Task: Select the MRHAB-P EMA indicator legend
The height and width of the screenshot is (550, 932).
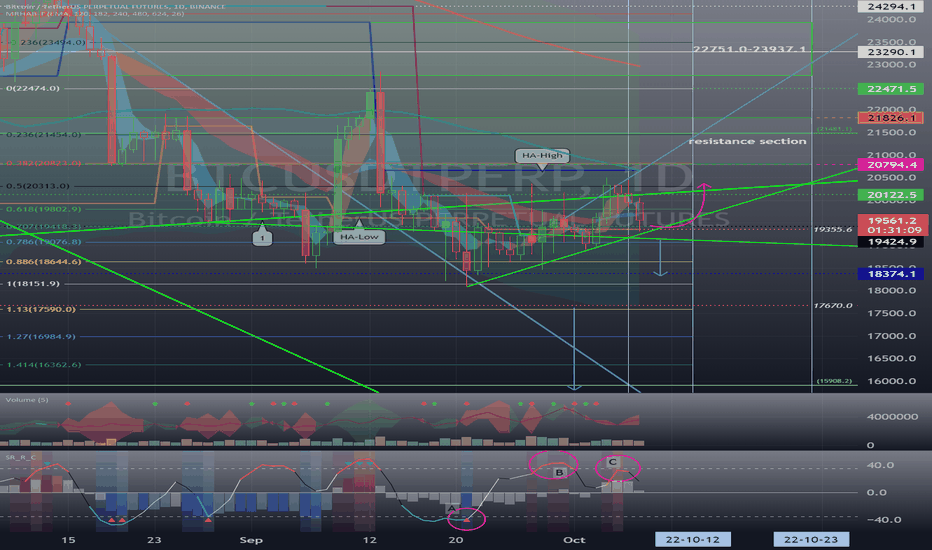Action: [x=95, y=13]
